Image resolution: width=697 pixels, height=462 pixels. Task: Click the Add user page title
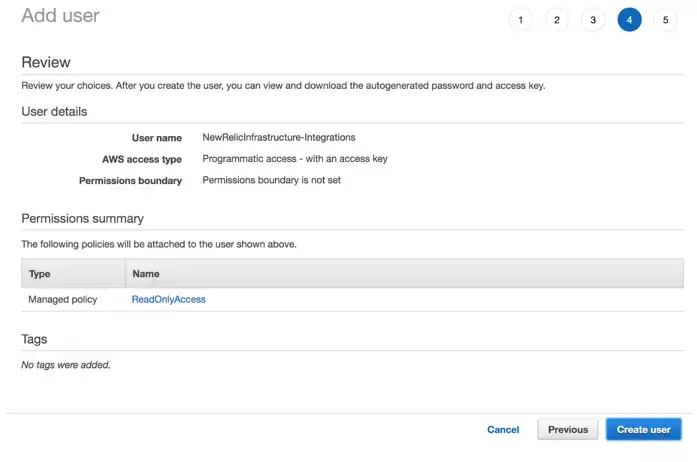pos(60,16)
